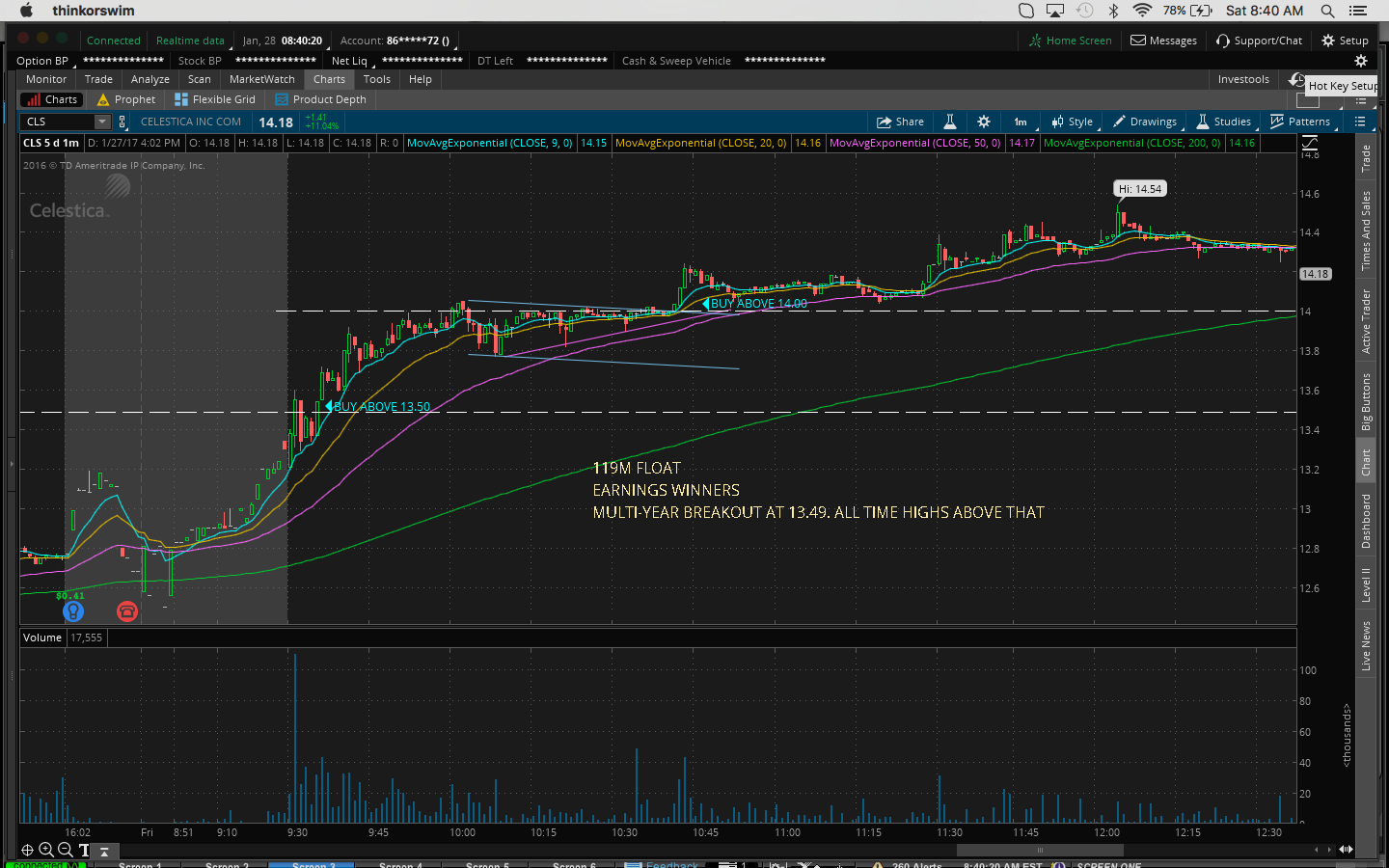Go to the Home Screen
Screen dimensions: 1389x868
(x=1070, y=41)
